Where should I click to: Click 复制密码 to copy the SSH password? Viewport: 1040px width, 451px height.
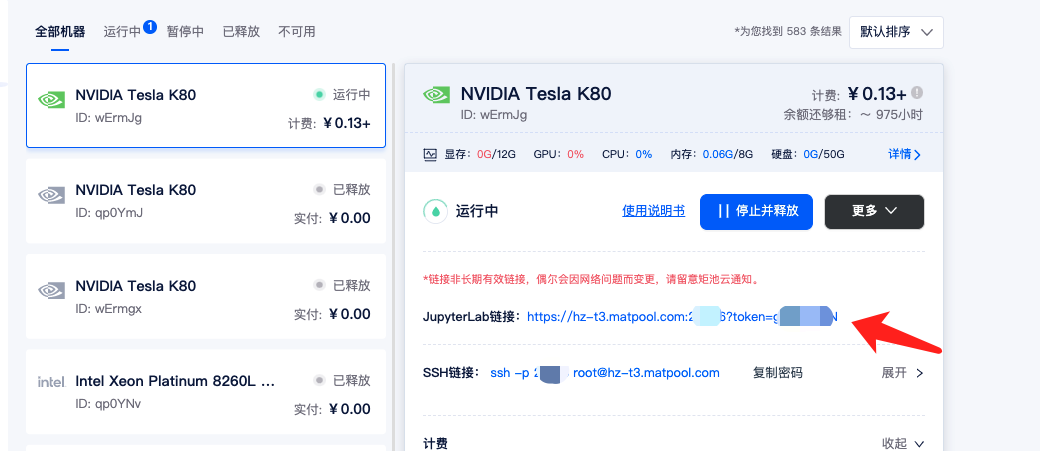(777, 373)
